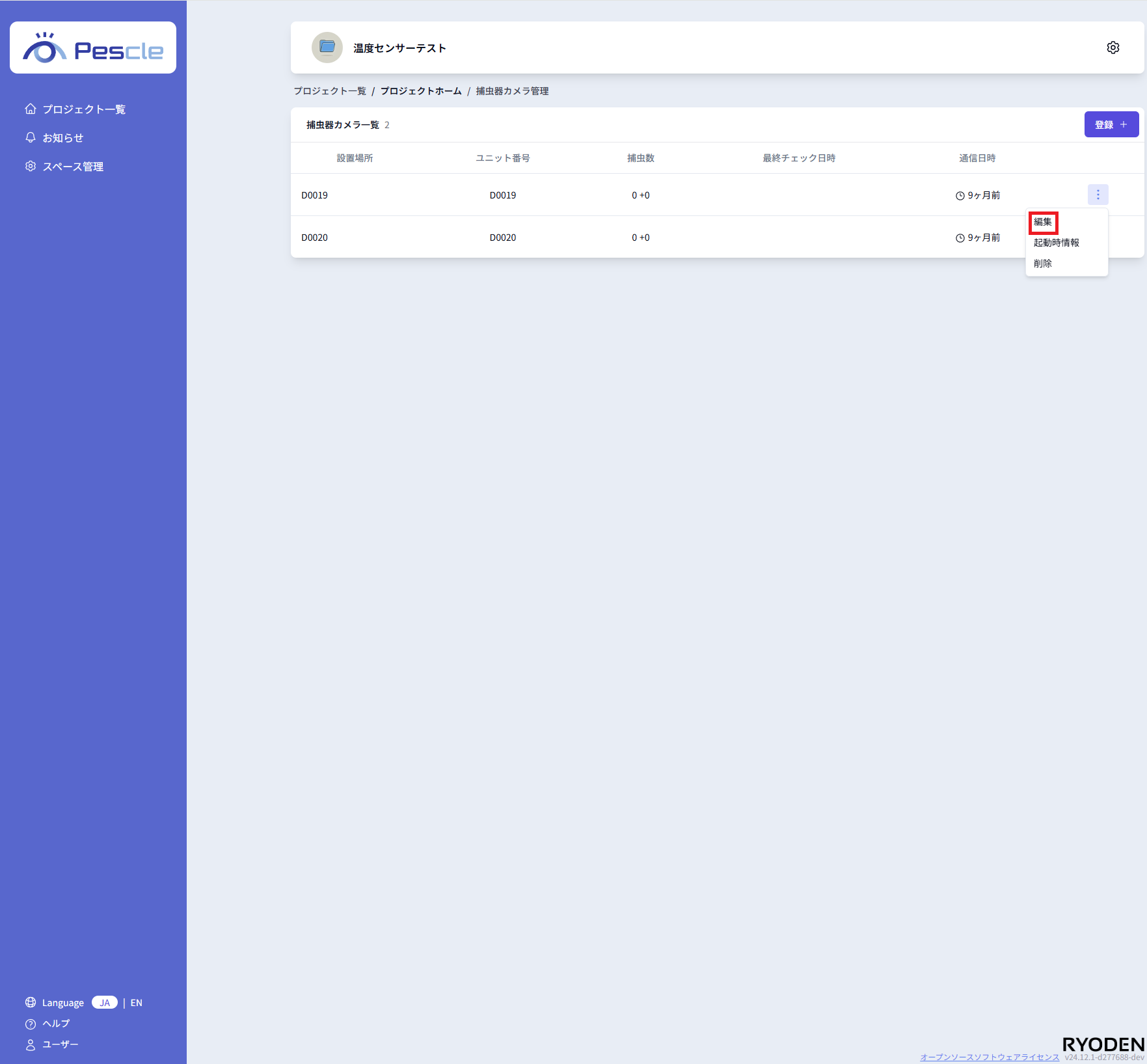Click the Pescle logo

pyautogui.click(x=92, y=48)
